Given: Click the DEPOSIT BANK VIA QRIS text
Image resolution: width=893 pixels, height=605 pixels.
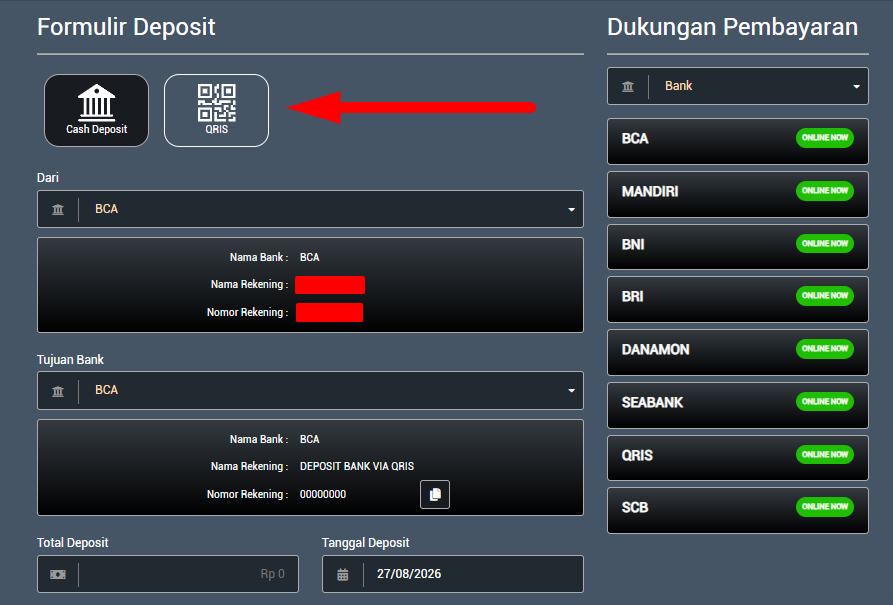Looking at the screenshot, I should (357, 467).
